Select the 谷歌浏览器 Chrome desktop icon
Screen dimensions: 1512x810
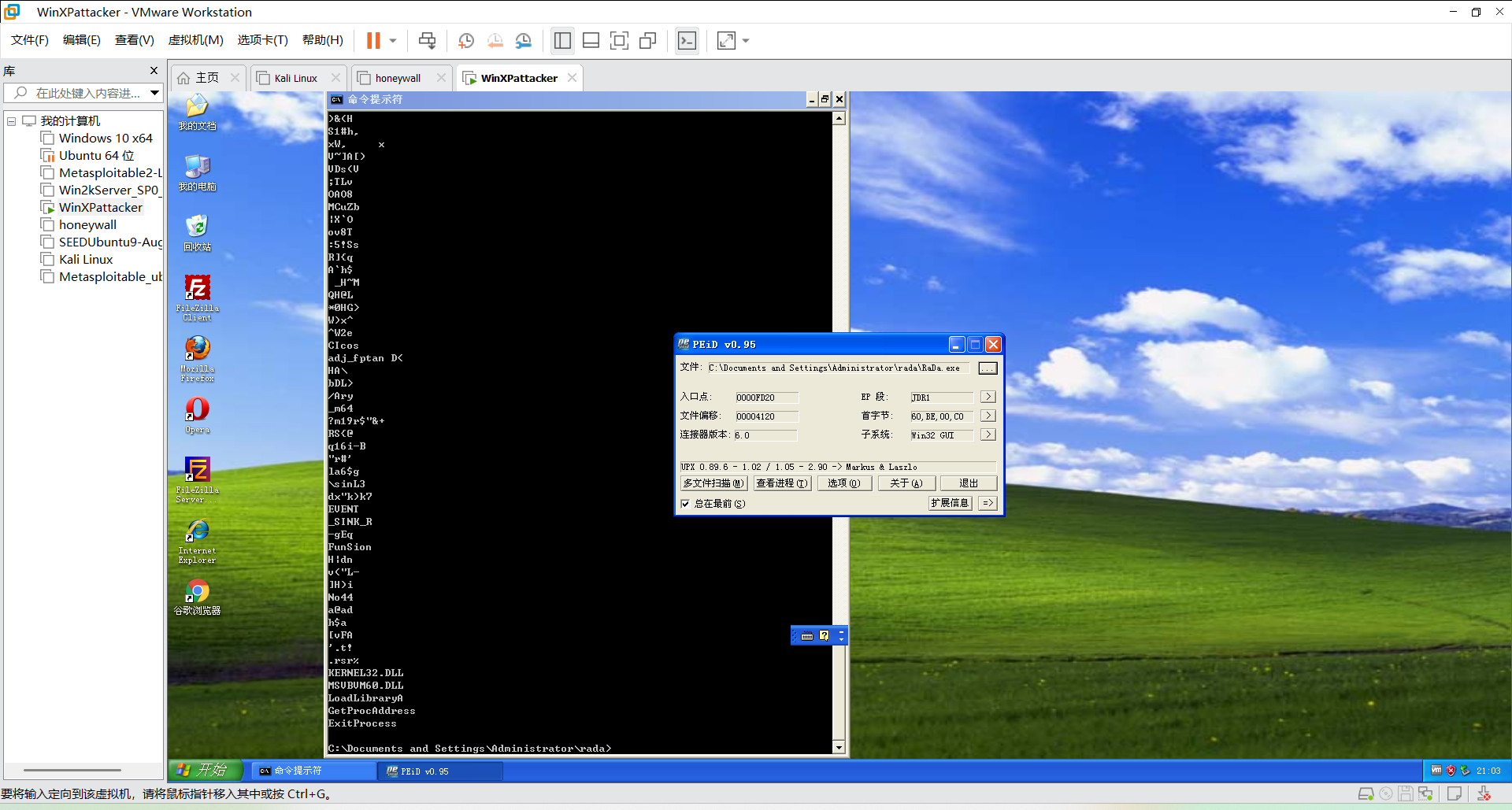coord(197,597)
